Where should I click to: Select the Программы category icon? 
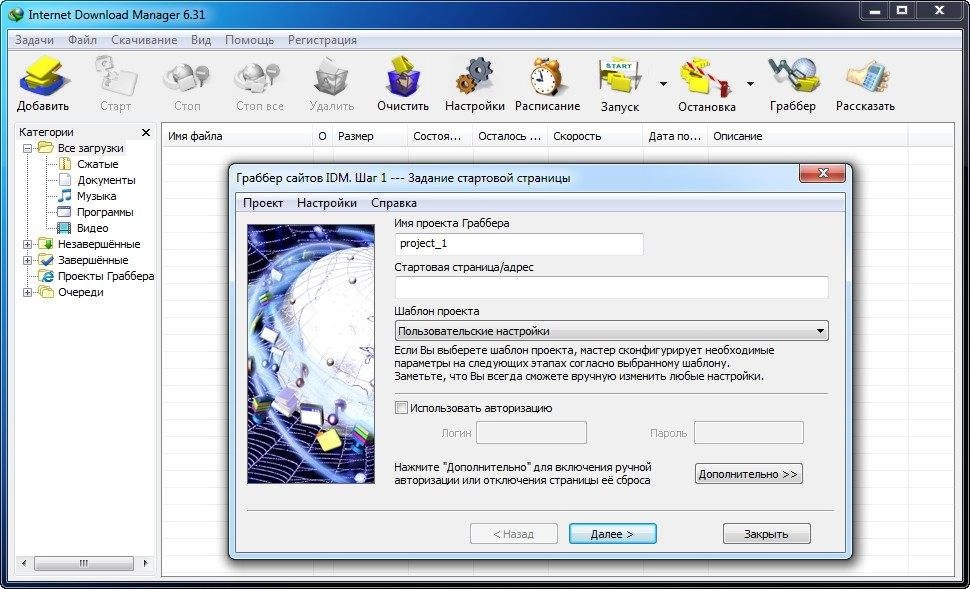tap(64, 212)
